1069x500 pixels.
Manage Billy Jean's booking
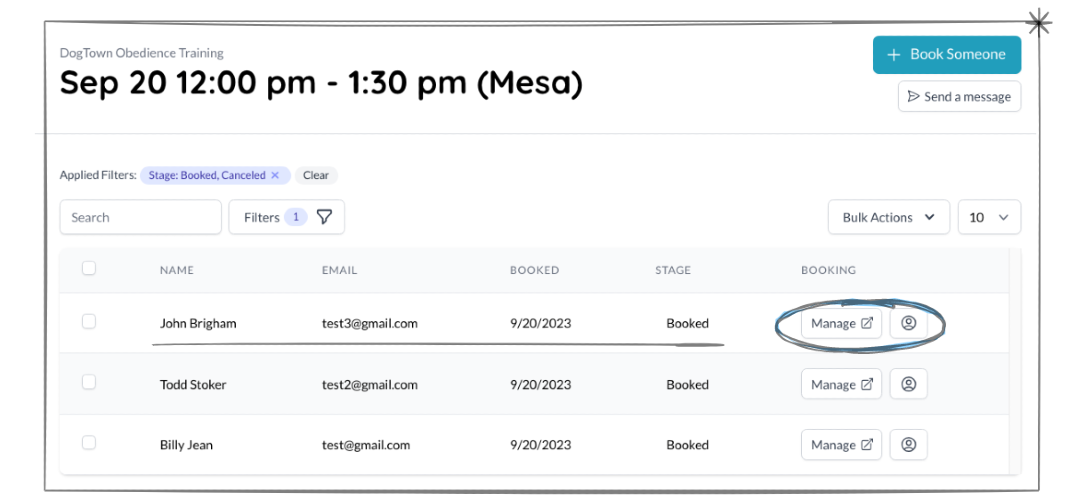point(841,445)
